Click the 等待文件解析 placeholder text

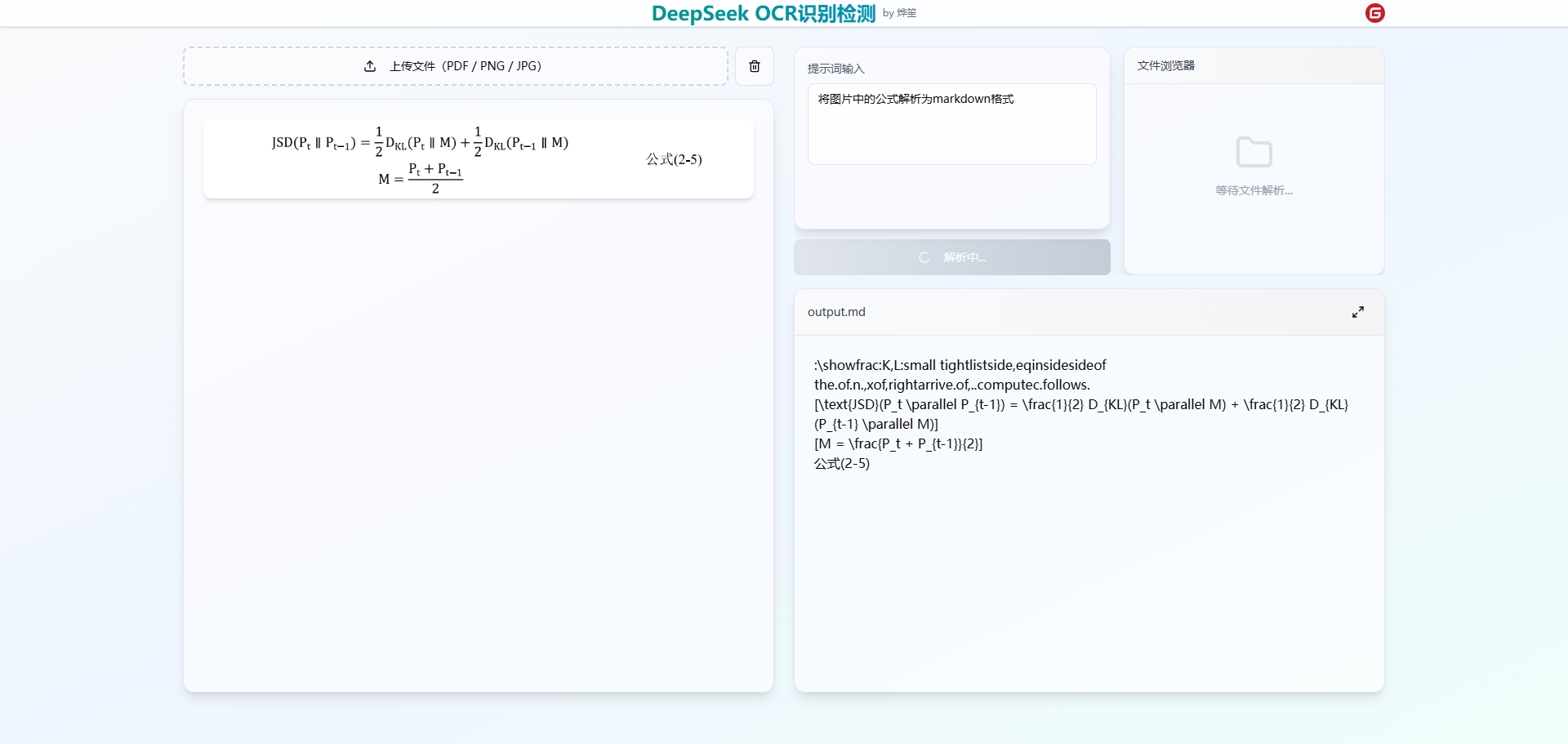coord(1254,190)
